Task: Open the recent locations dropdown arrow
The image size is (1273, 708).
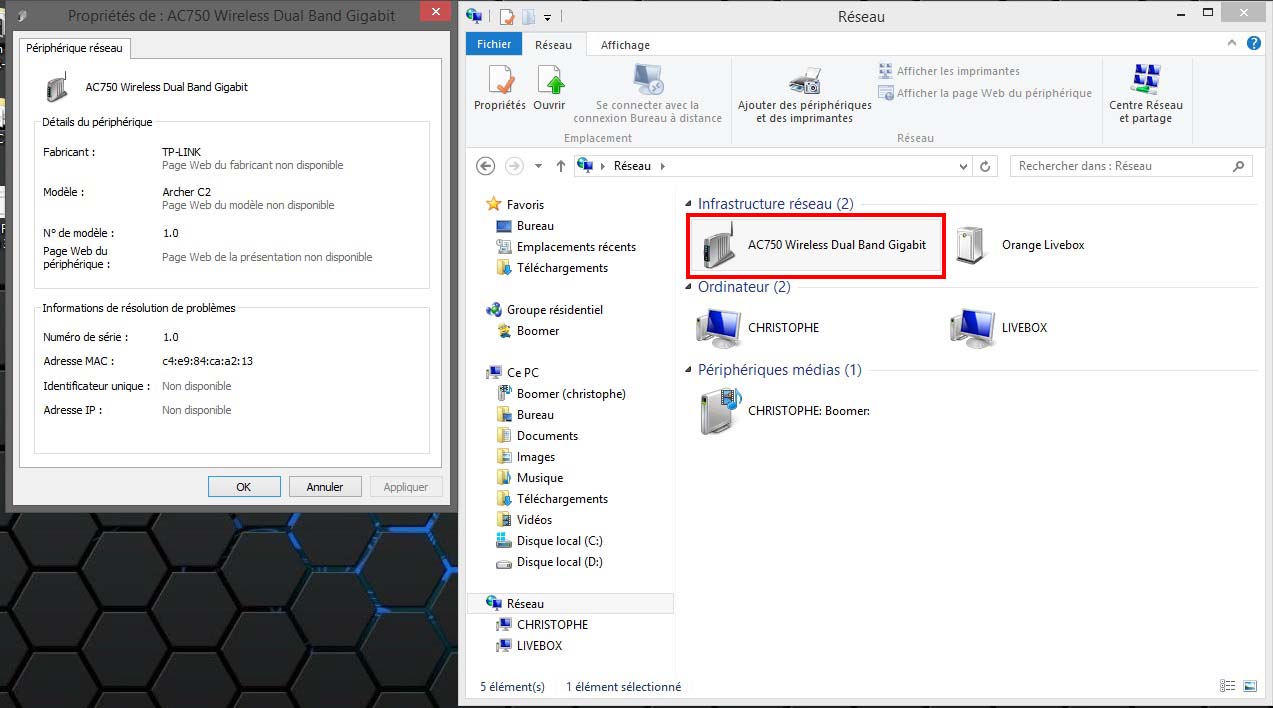Action: pos(538,166)
